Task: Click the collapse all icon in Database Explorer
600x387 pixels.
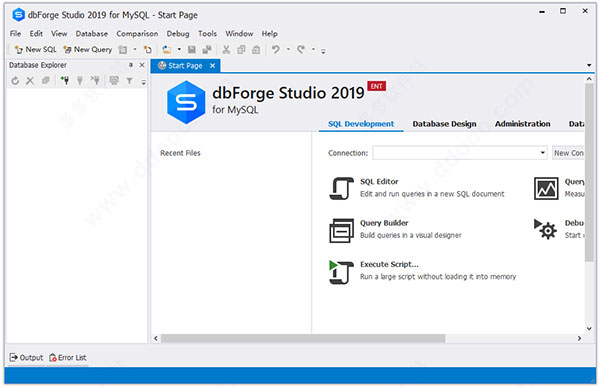Action: [x=46, y=81]
